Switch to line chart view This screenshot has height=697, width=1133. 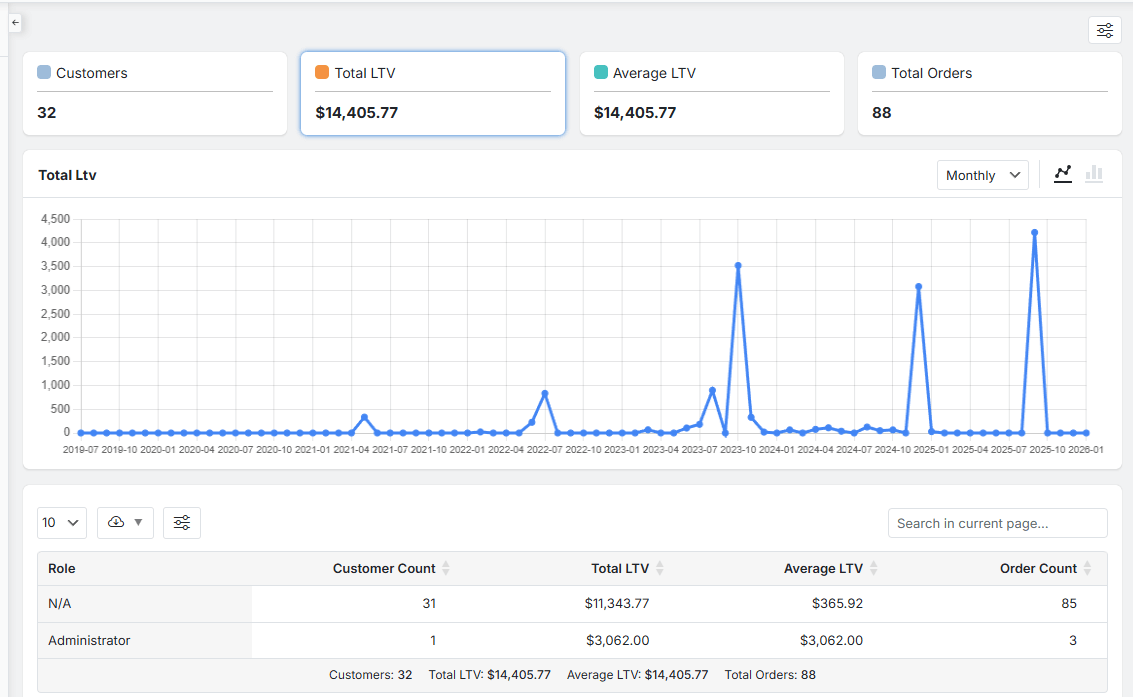[1063, 174]
